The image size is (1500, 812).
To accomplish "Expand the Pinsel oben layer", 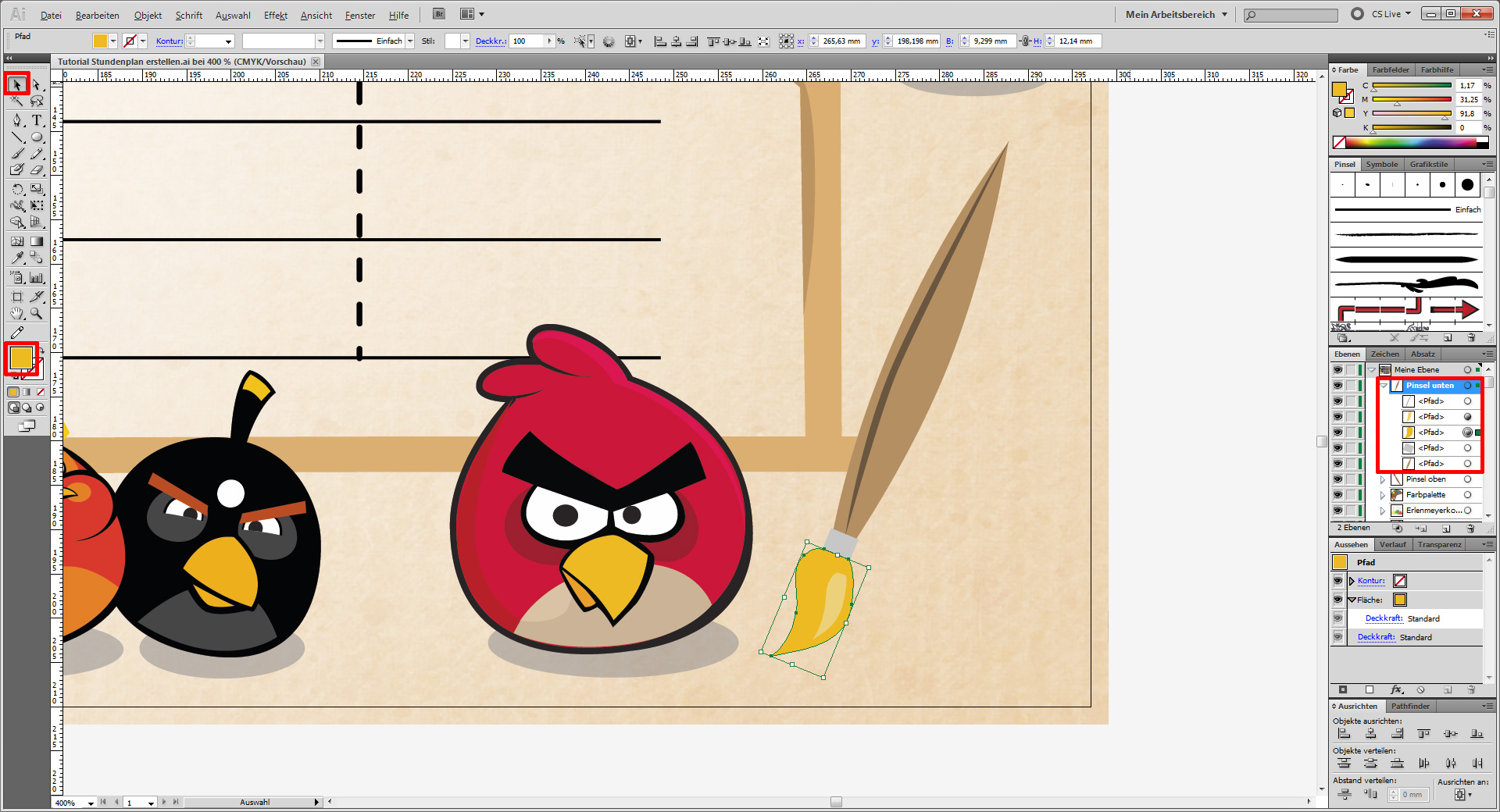I will click(x=1383, y=479).
